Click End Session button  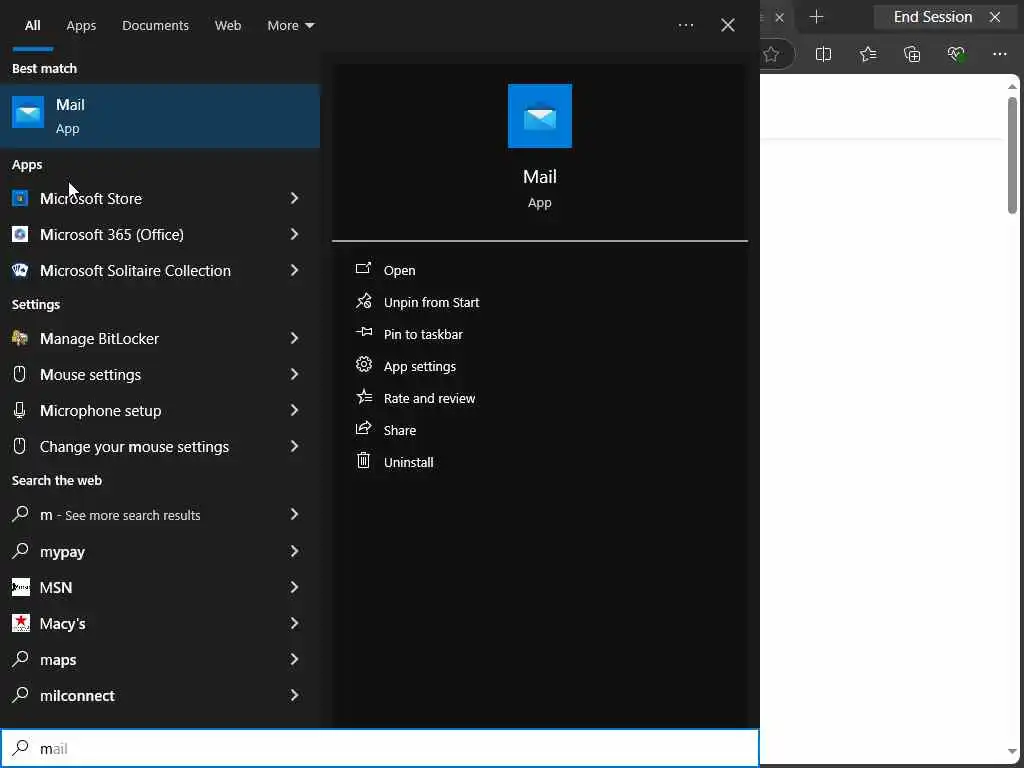(x=933, y=17)
